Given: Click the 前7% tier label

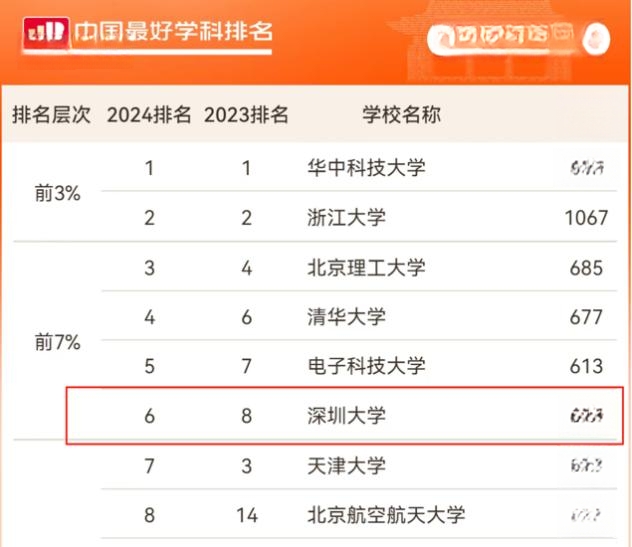Looking at the screenshot, I should click(57, 342).
